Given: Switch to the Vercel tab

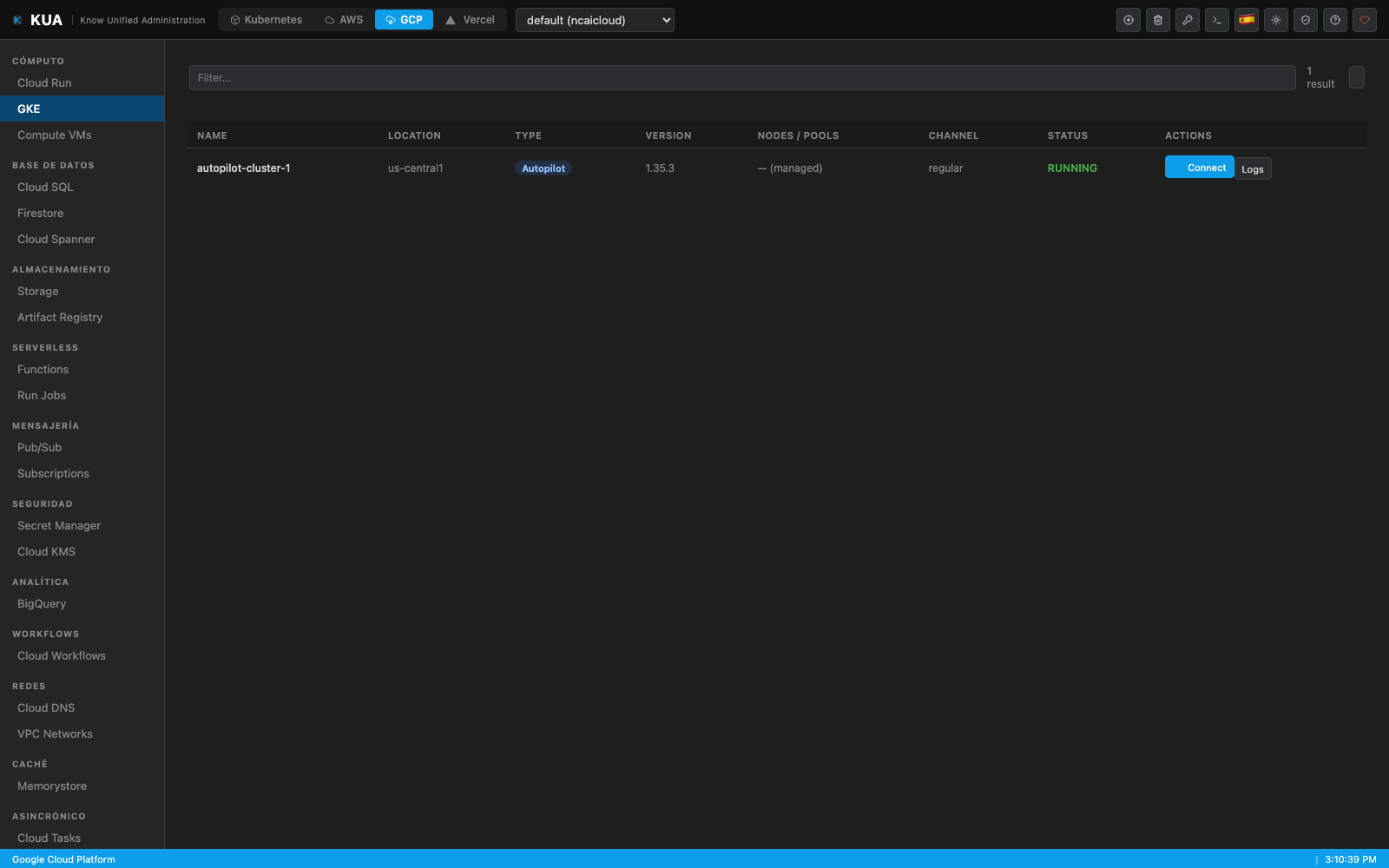Looking at the screenshot, I should (471, 20).
